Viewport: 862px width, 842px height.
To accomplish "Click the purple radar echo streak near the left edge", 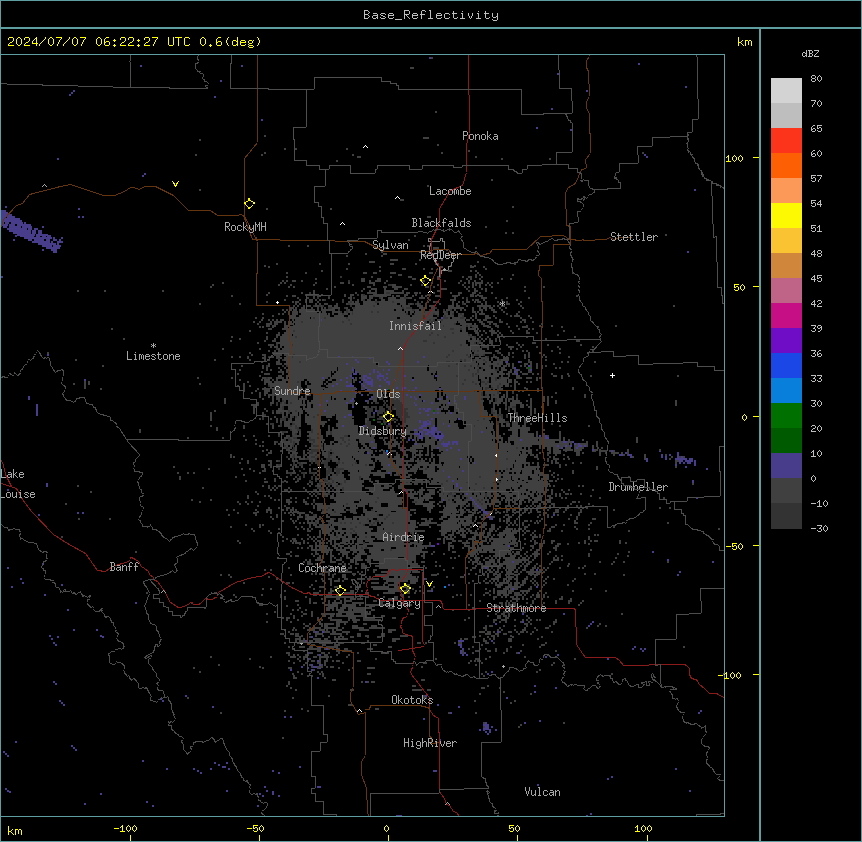I will [x=31, y=231].
